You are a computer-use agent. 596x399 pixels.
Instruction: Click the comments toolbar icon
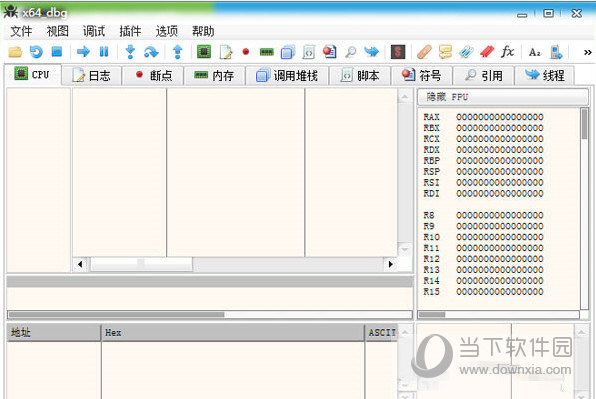(445, 52)
